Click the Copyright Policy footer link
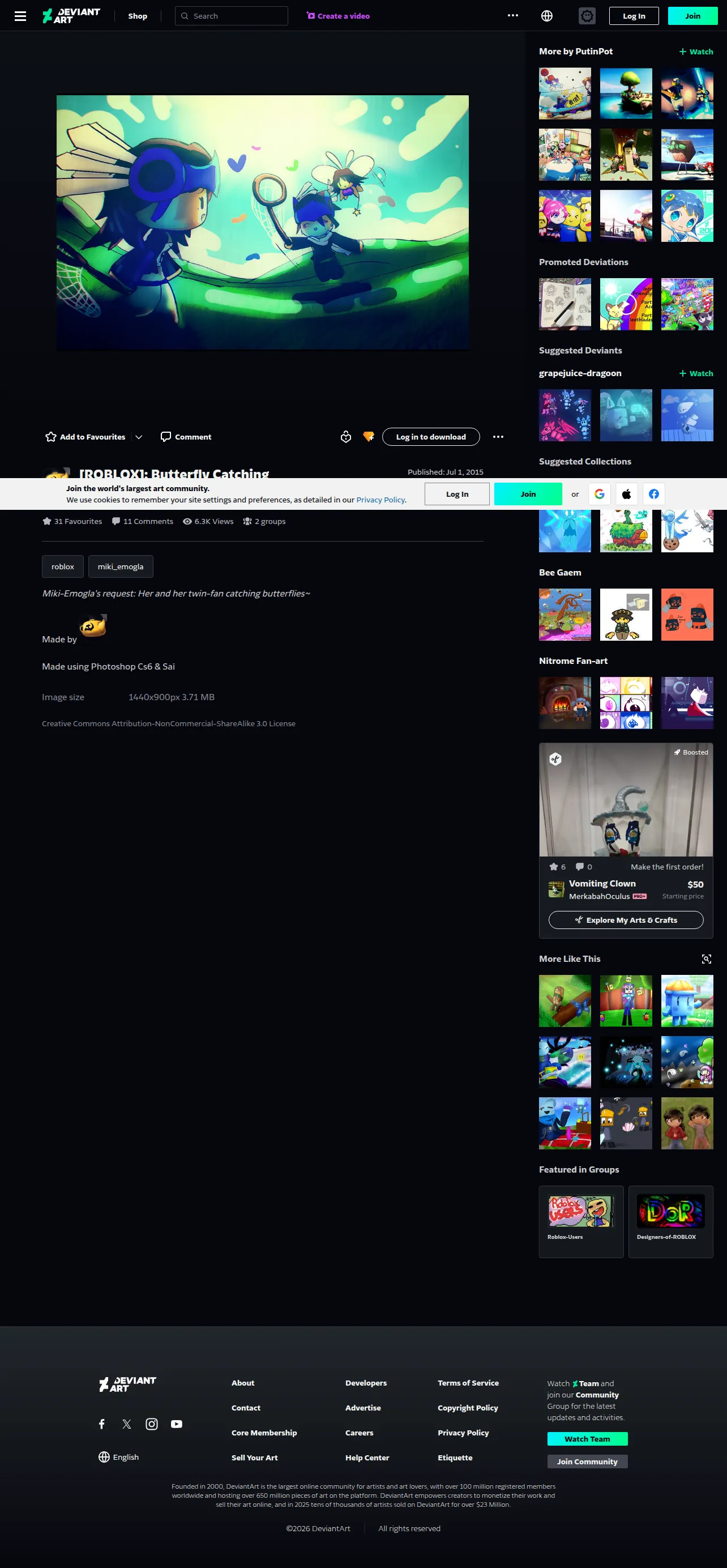Screen dimensions: 727x1568 pyautogui.click(x=468, y=1407)
